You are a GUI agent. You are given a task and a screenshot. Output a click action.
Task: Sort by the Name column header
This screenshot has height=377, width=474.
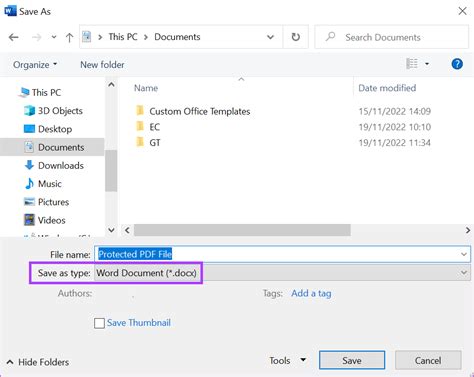146,88
